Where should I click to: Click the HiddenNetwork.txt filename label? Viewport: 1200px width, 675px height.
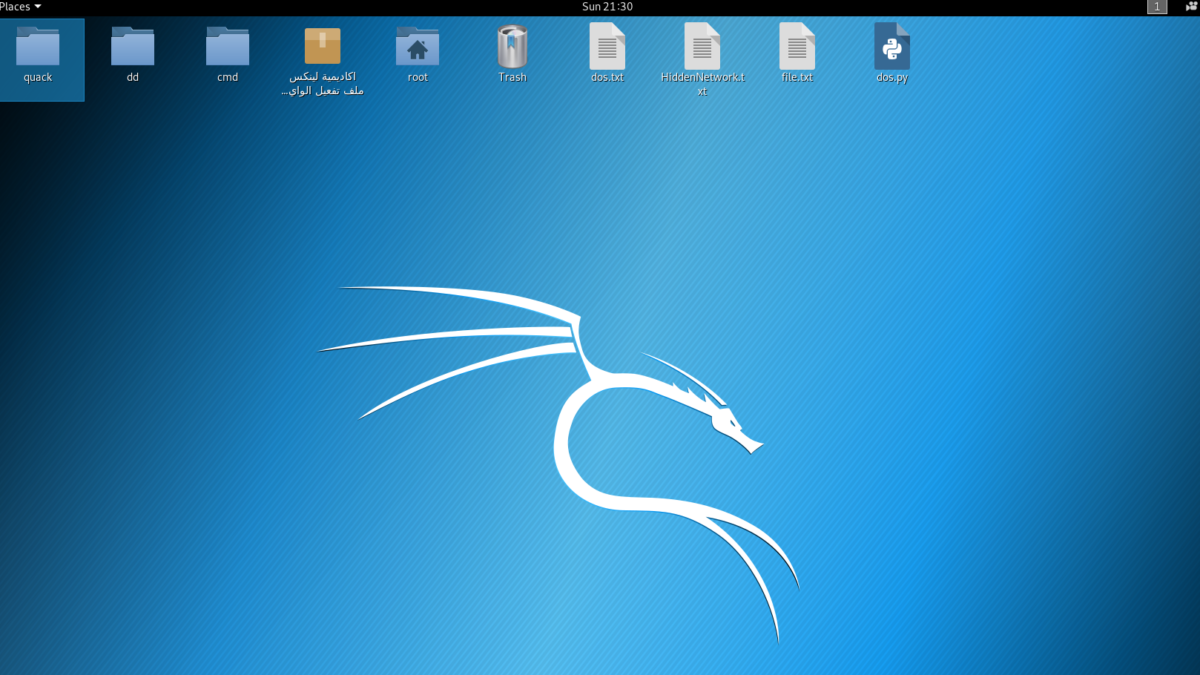(x=702, y=84)
